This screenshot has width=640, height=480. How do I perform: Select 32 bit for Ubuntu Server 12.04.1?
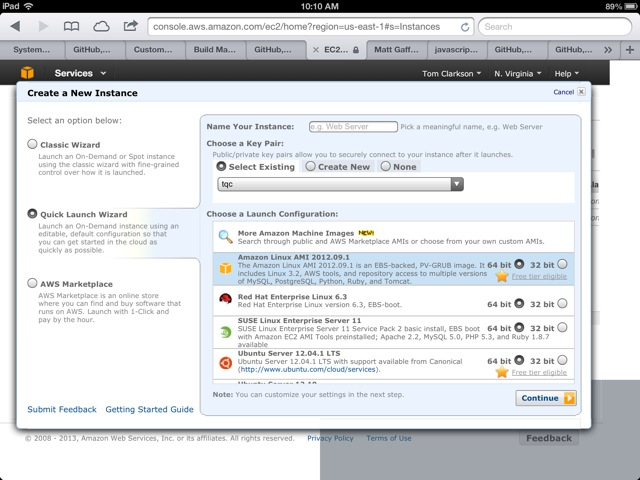coord(562,360)
